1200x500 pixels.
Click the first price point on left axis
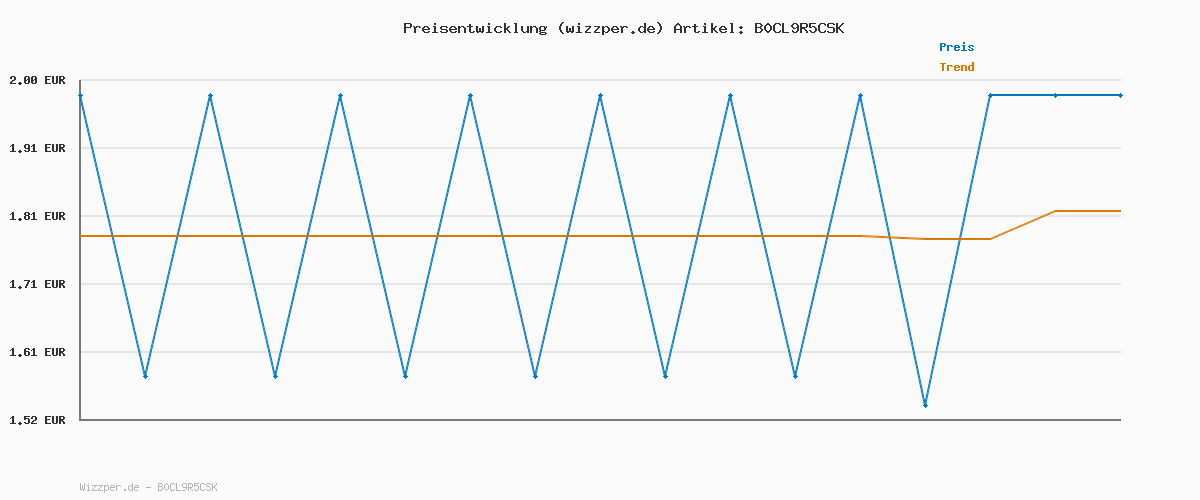coord(80,96)
